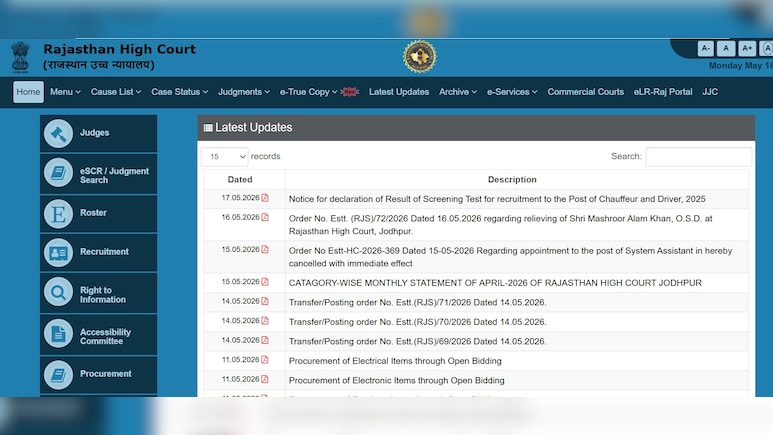Screen dimensions: 773x435
Task: Open PDF for Electronic Items procurement
Action: pos(265,379)
